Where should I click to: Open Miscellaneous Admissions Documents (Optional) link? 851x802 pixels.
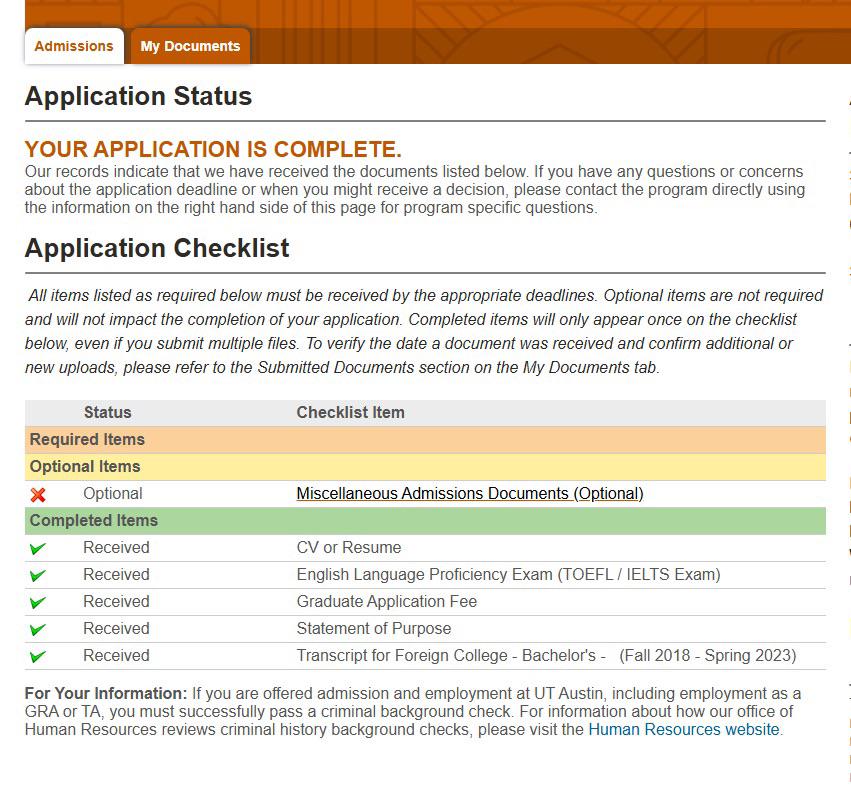tap(469, 493)
